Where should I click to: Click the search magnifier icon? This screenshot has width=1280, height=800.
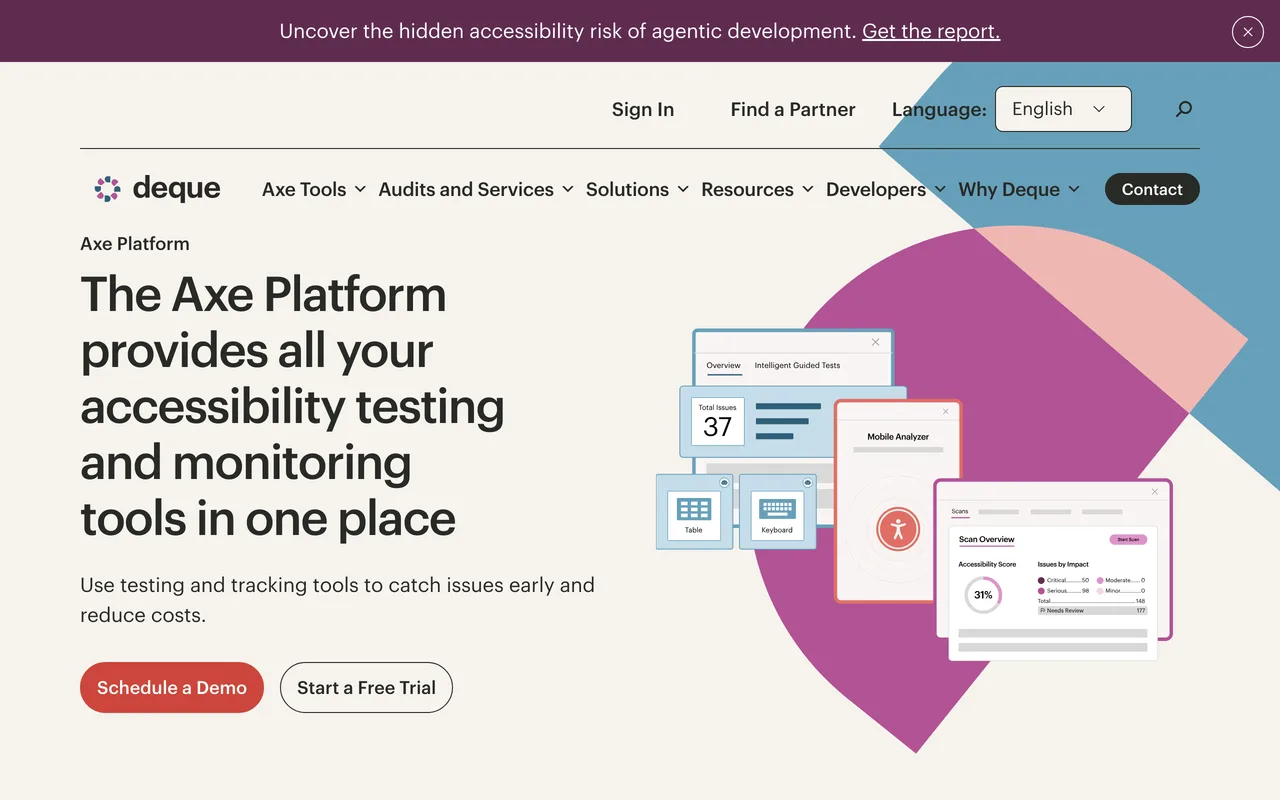coord(1184,109)
